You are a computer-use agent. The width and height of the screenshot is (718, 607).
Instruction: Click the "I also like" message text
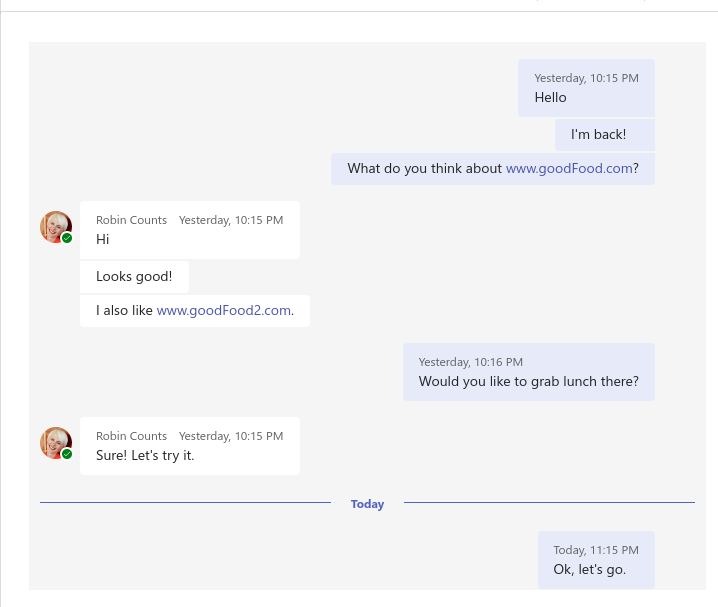click(x=124, y=310)
